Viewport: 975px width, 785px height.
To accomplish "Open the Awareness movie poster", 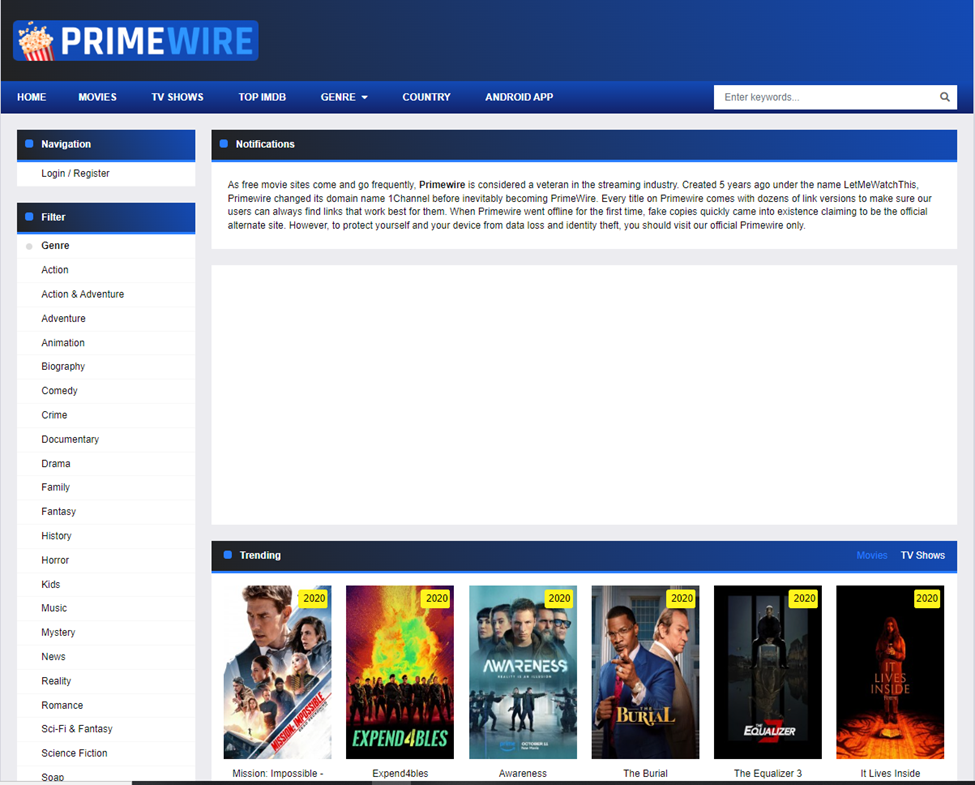I will pyautogui.click(x=522, y=672).
